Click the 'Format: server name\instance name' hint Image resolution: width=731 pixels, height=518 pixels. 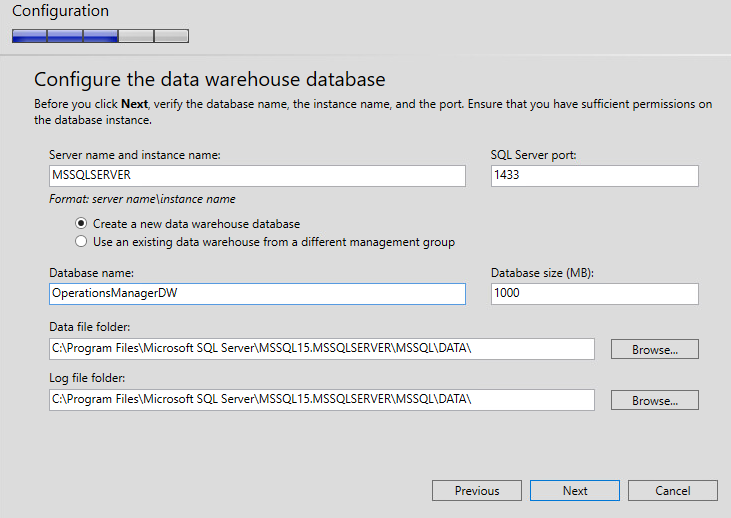click(142, 199)
